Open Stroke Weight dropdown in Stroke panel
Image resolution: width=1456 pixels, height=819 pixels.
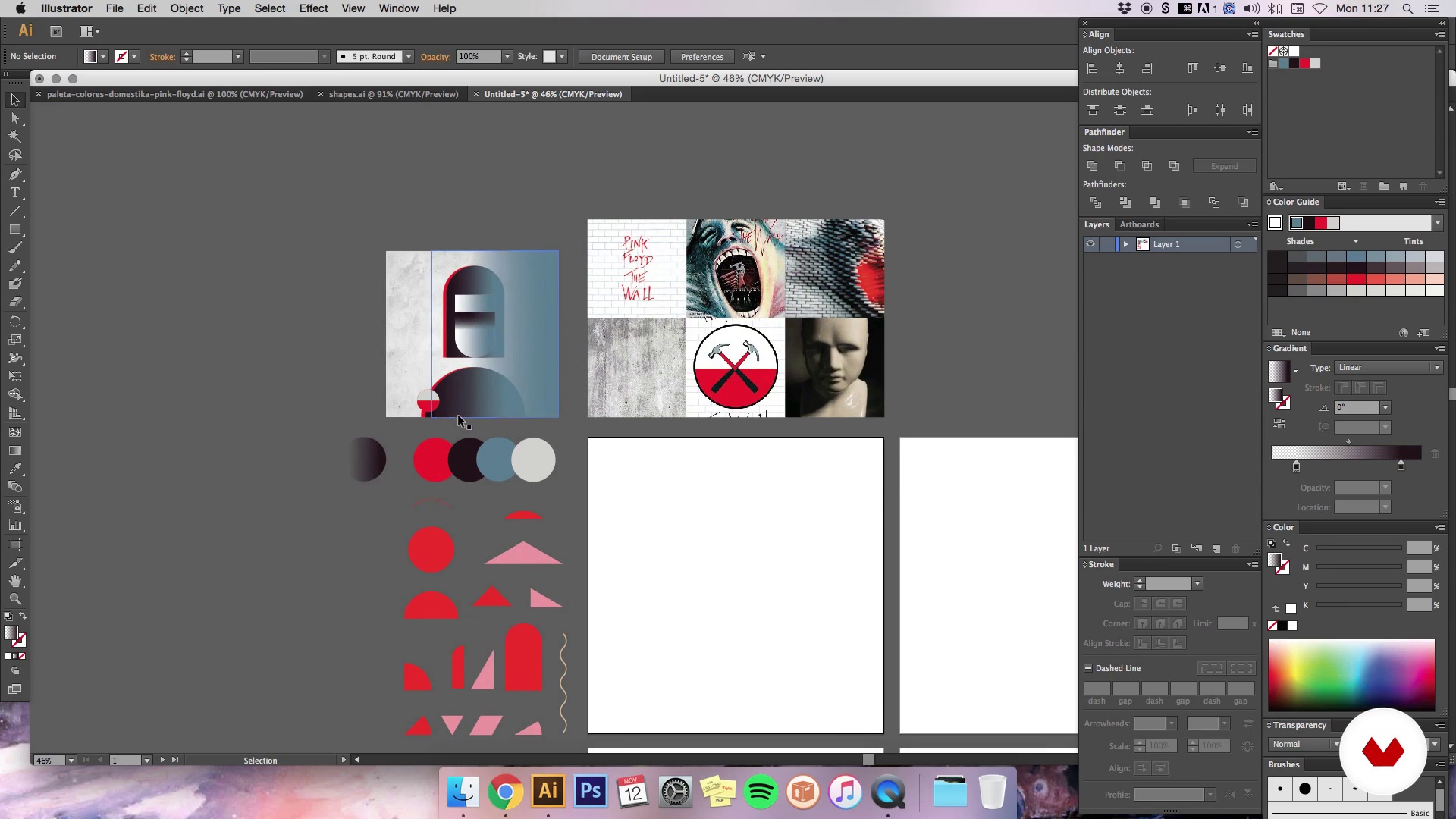[1197, 584]
